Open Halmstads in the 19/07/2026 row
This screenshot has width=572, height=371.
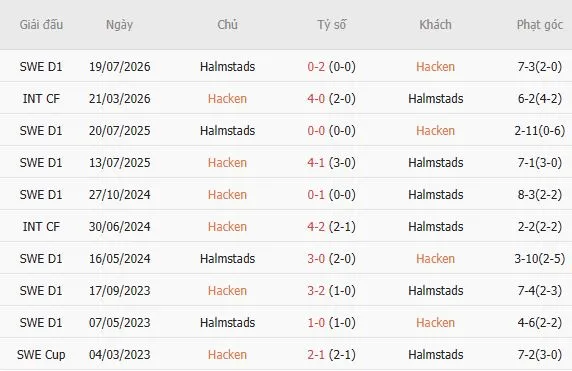(227, 67)
